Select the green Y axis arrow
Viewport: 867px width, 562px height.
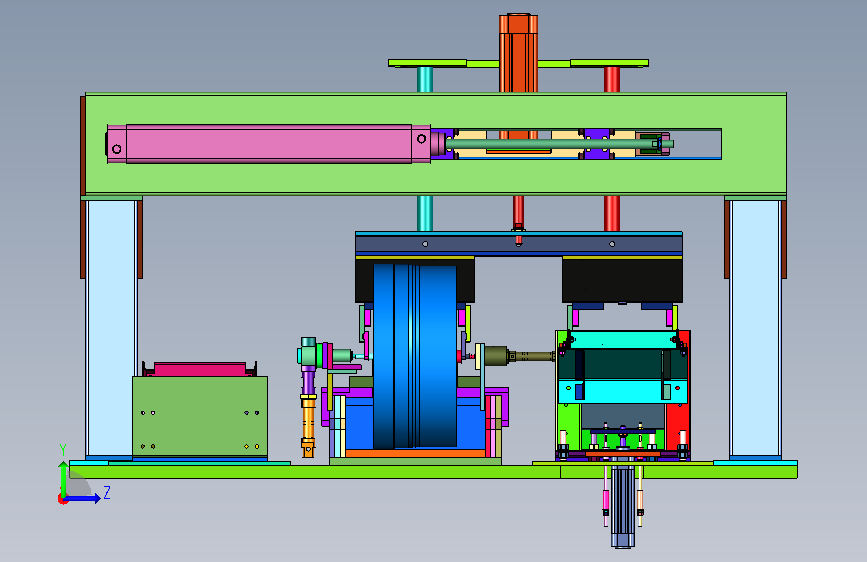coord(64,478)
